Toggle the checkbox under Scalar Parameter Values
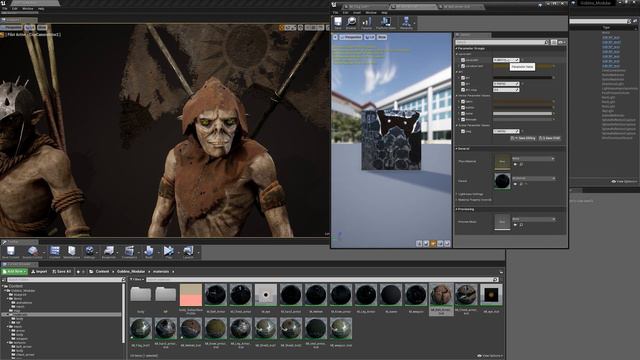Viewport: 640px width, 360px height. pos(463,131)
